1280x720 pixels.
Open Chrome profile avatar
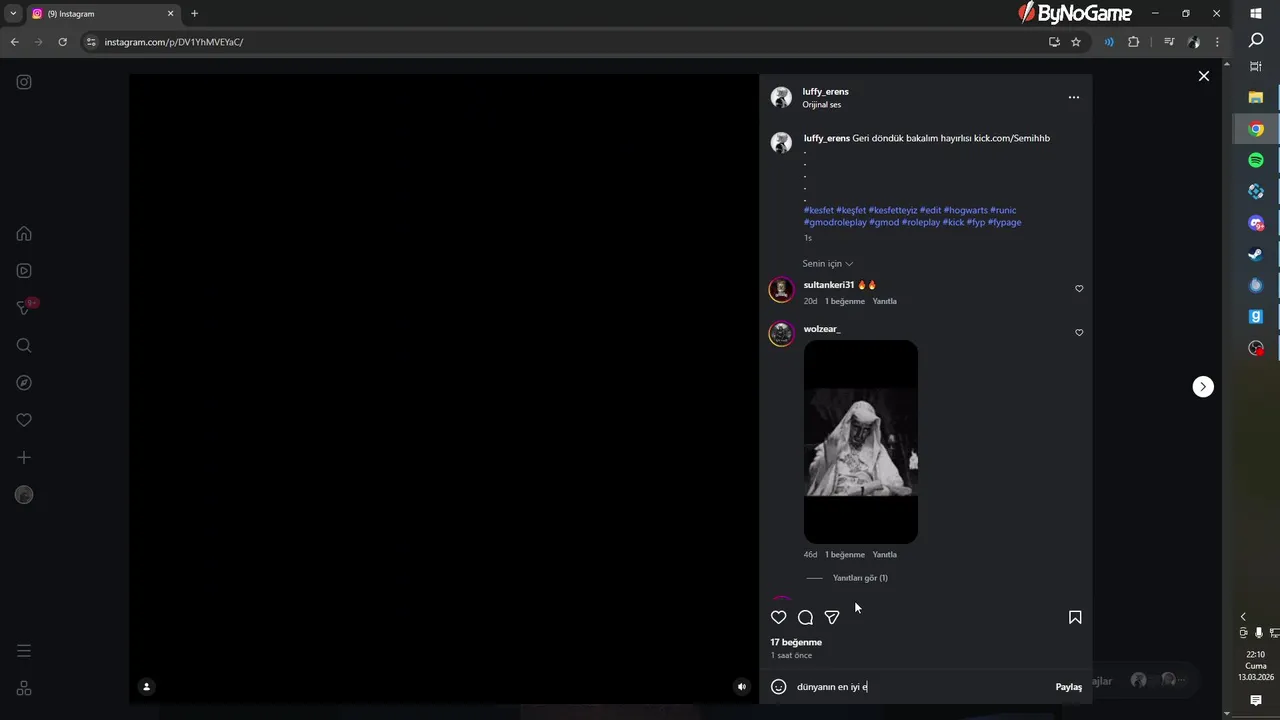click(x=1193, y=42)
